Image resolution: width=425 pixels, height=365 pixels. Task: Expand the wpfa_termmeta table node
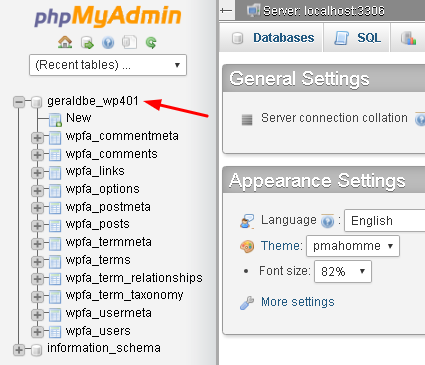(37, 244)
